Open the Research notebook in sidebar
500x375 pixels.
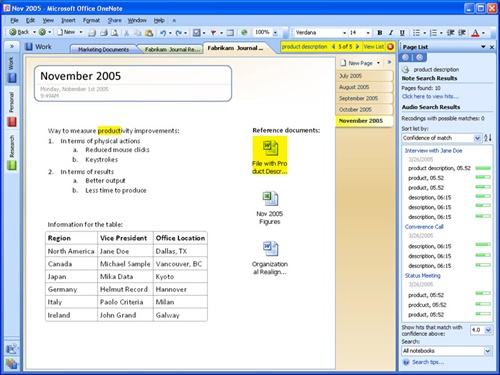[12, 152]
